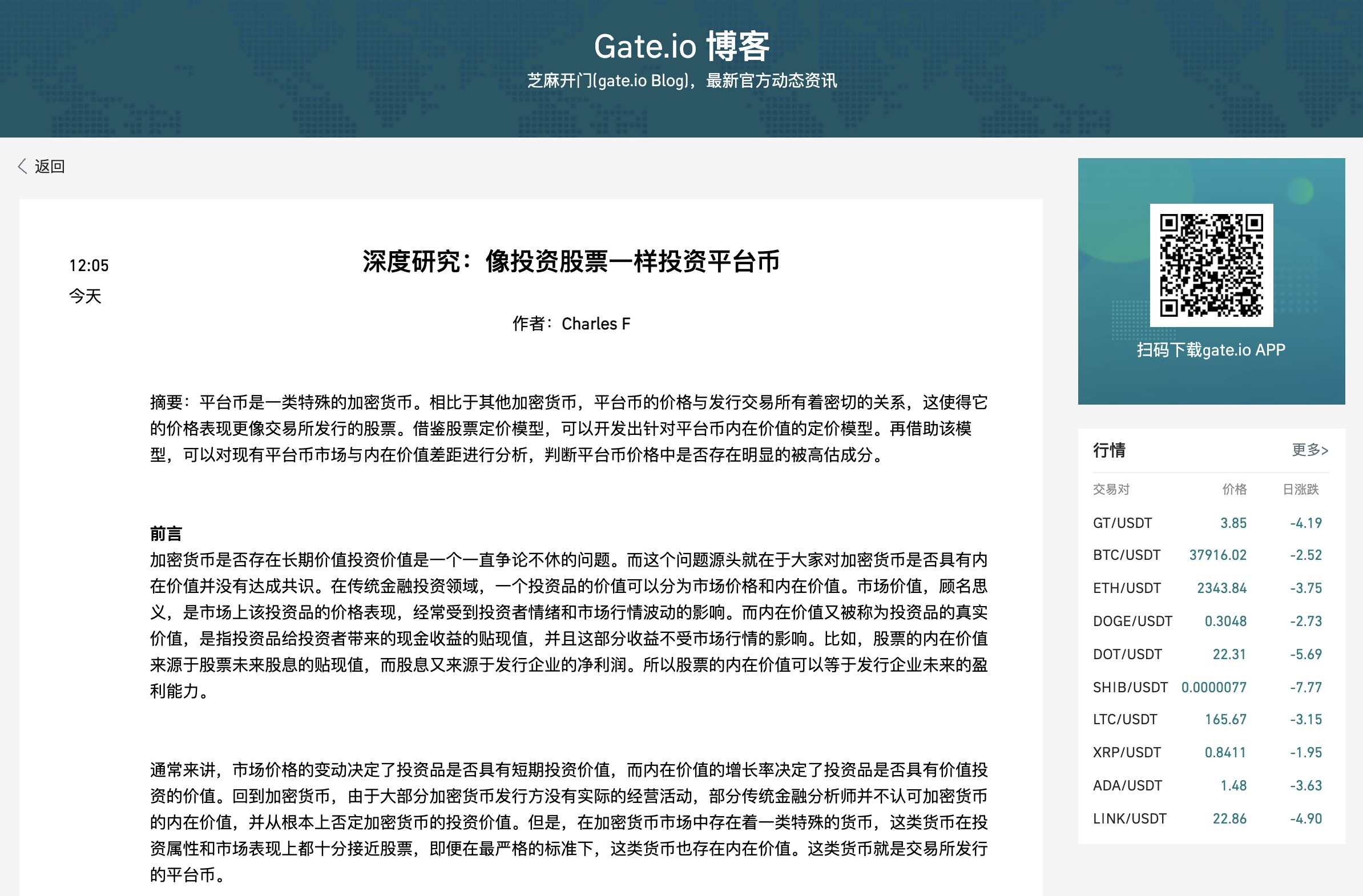Click the 日涨跌 column header
Image resolution: width=1363 pixels, height=896 pixels.
click(1300, 489)
